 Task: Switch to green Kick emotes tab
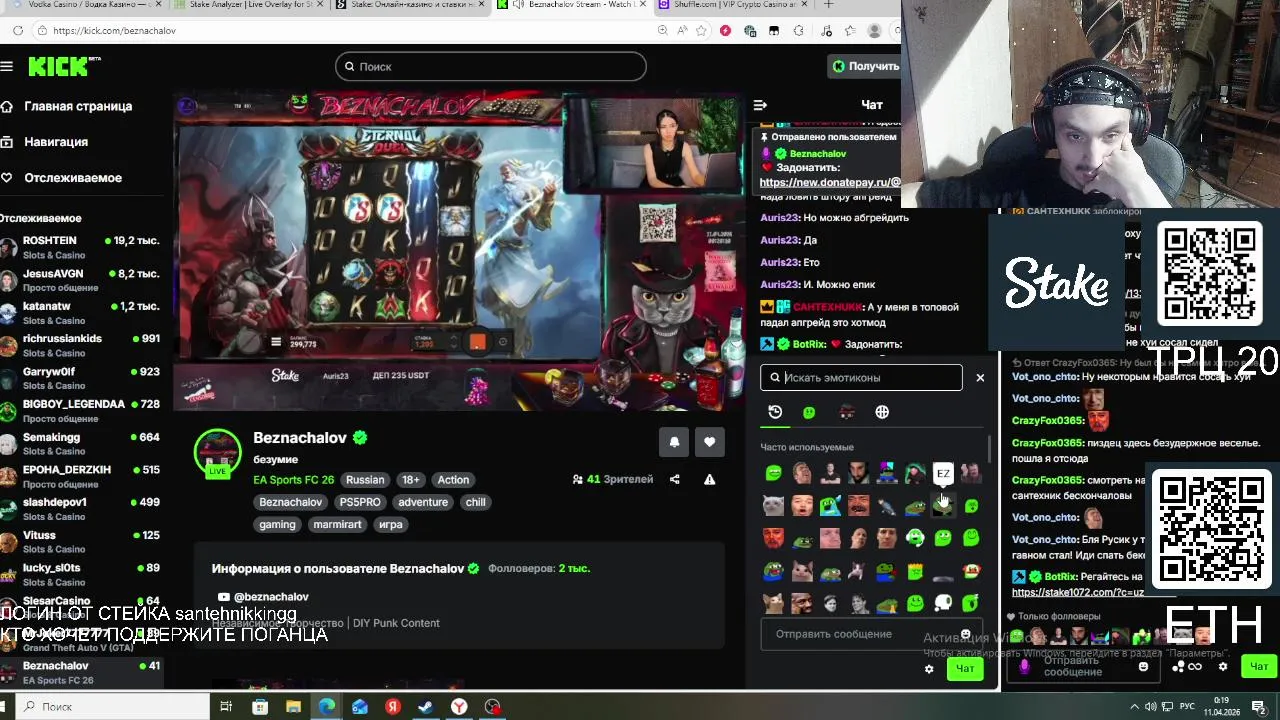(x=809, y=412)
